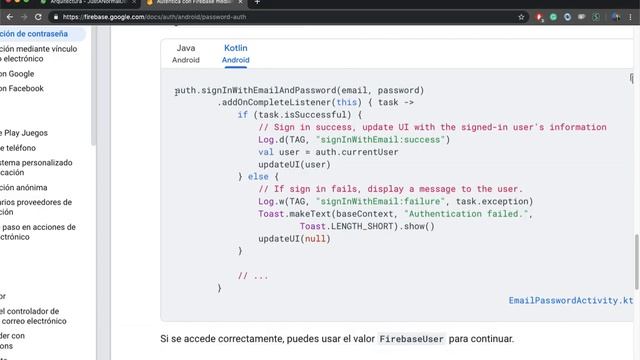
Task: Click the '.addOnCompleteListener(this)' code line
Action: click(x=316, y=102)
